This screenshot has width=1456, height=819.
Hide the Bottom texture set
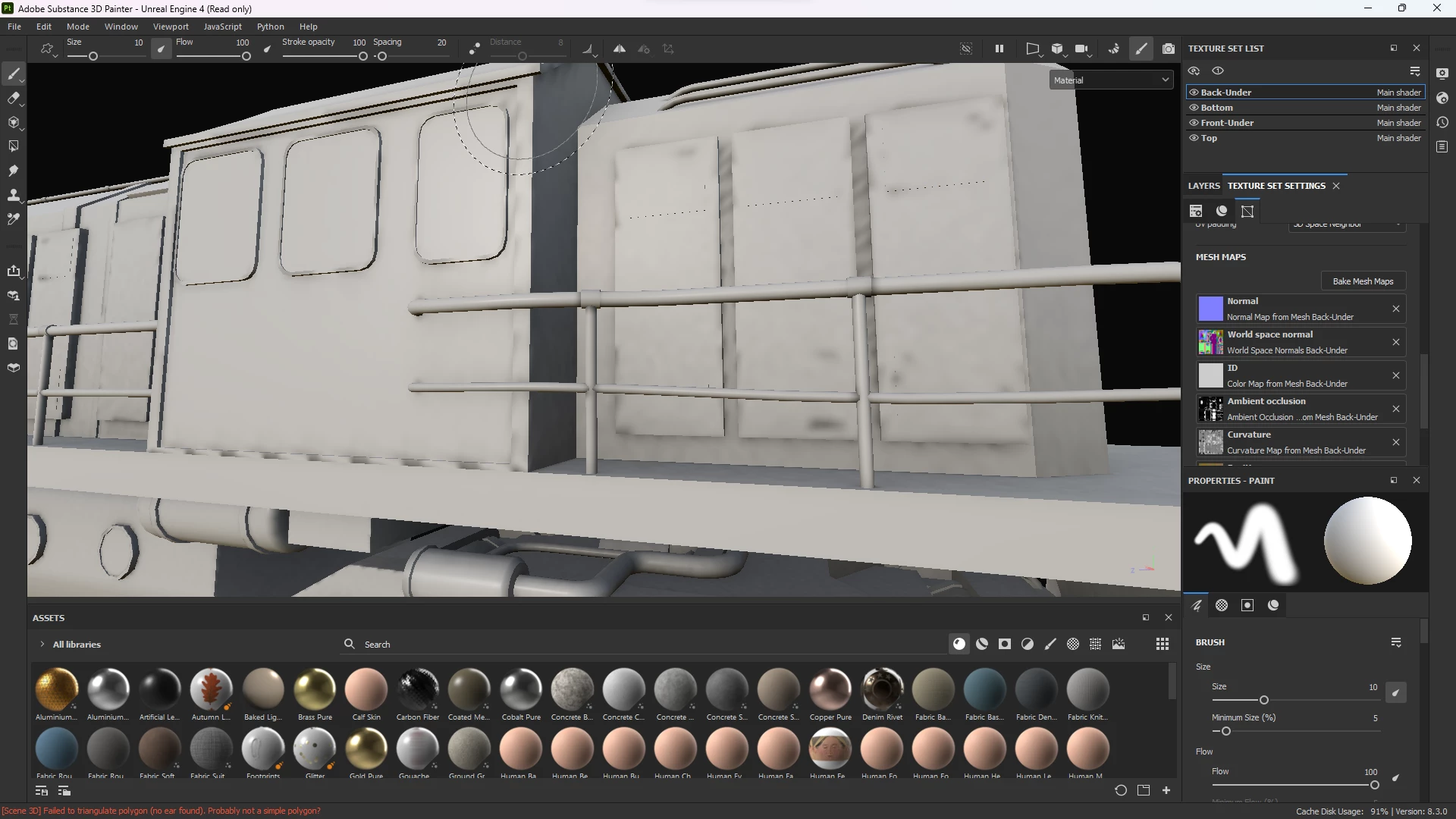click(1194, 108)
